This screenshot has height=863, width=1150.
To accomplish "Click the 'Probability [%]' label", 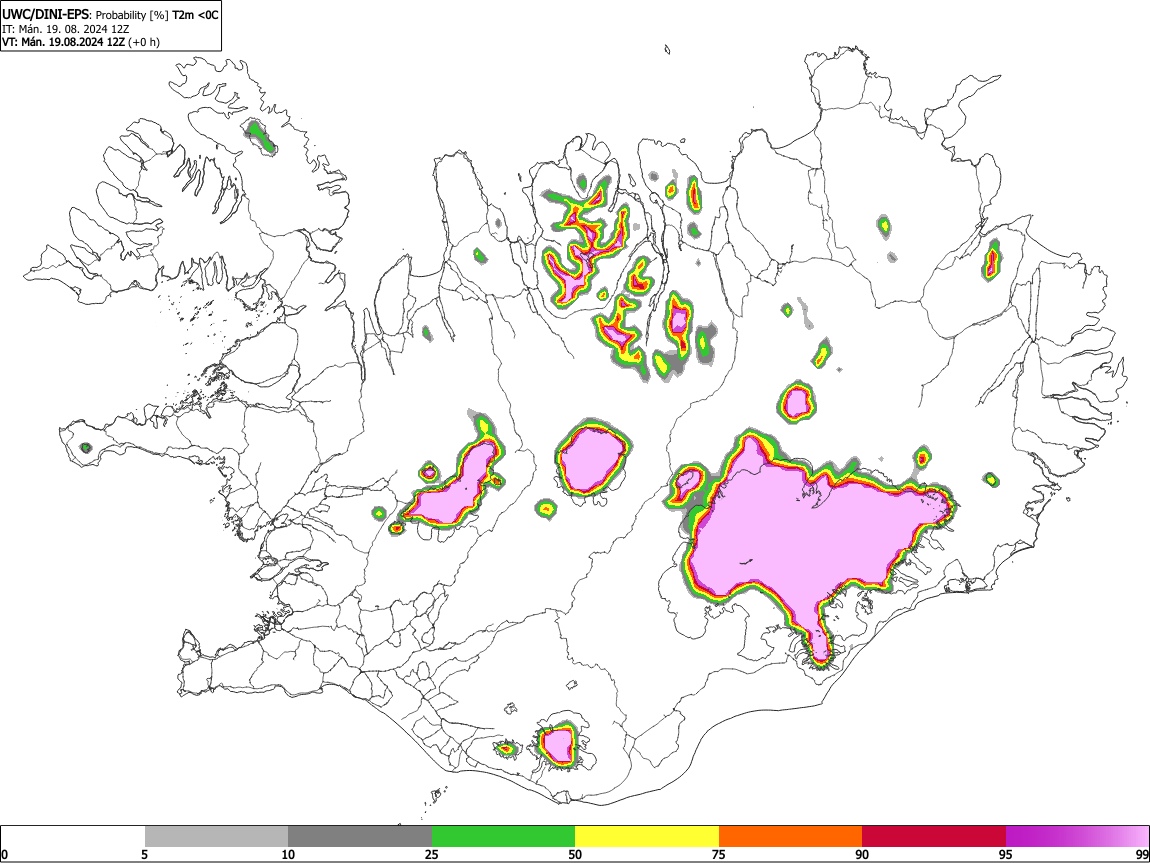I will tap(132, 15).
